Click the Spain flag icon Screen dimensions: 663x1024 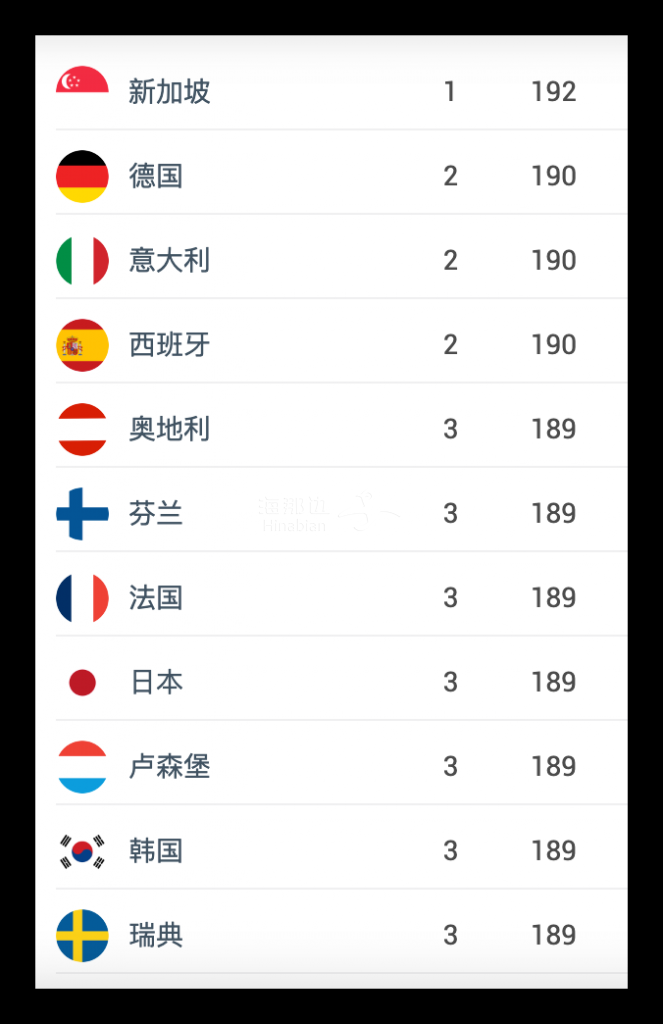[82, 345]
